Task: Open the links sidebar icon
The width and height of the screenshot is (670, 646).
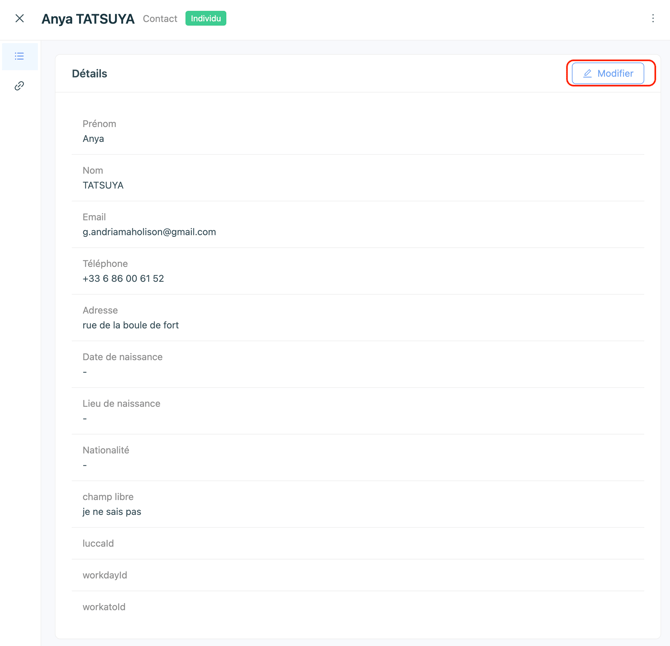Action: point(19,86)
